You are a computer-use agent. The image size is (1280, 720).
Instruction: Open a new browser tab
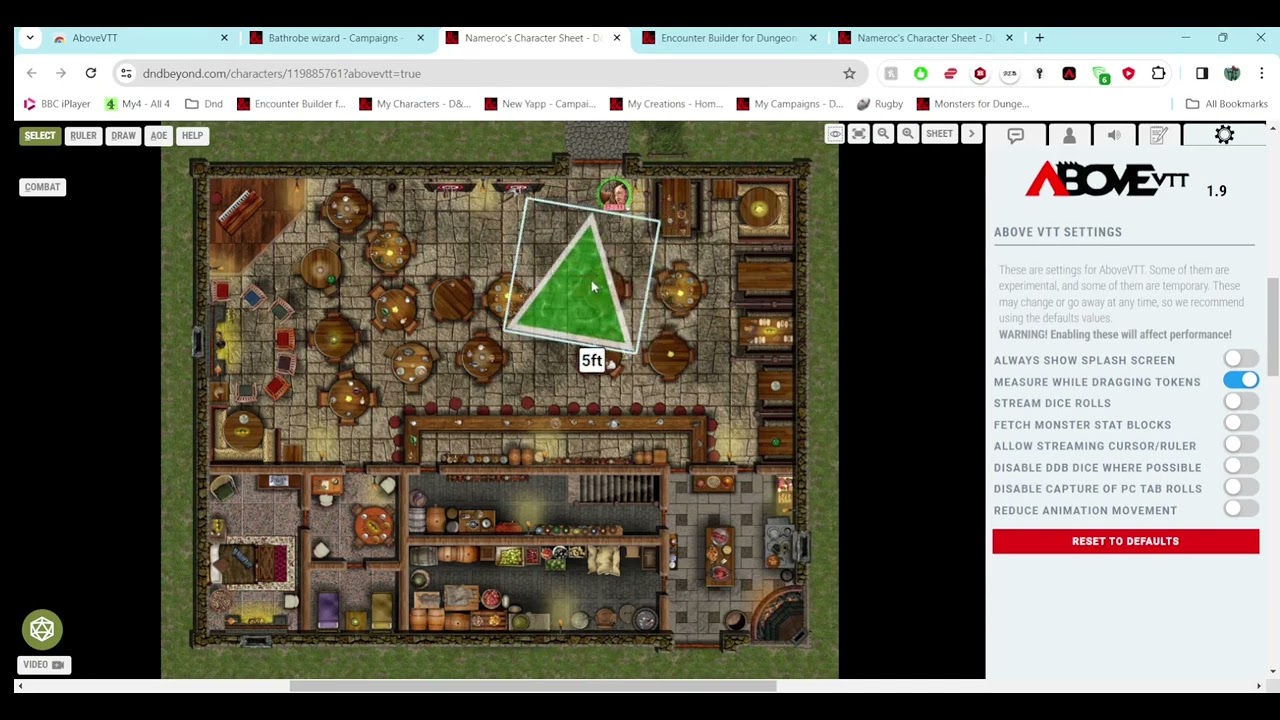point(1040,38)
